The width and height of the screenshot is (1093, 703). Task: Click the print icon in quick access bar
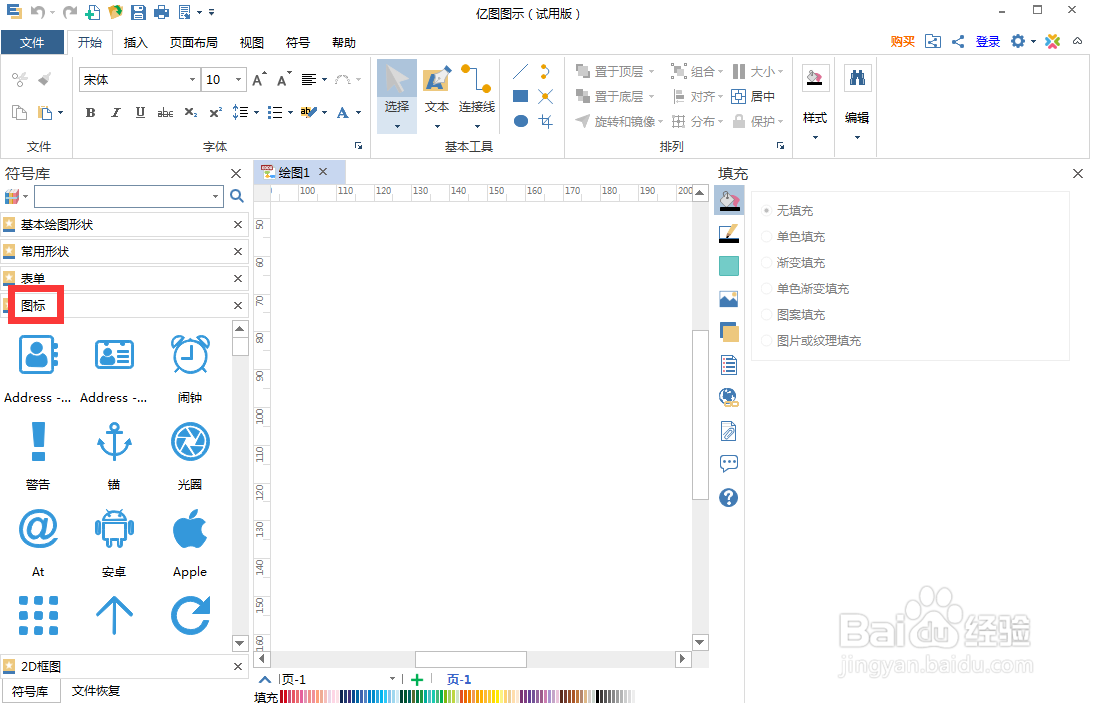pos(161,12)
